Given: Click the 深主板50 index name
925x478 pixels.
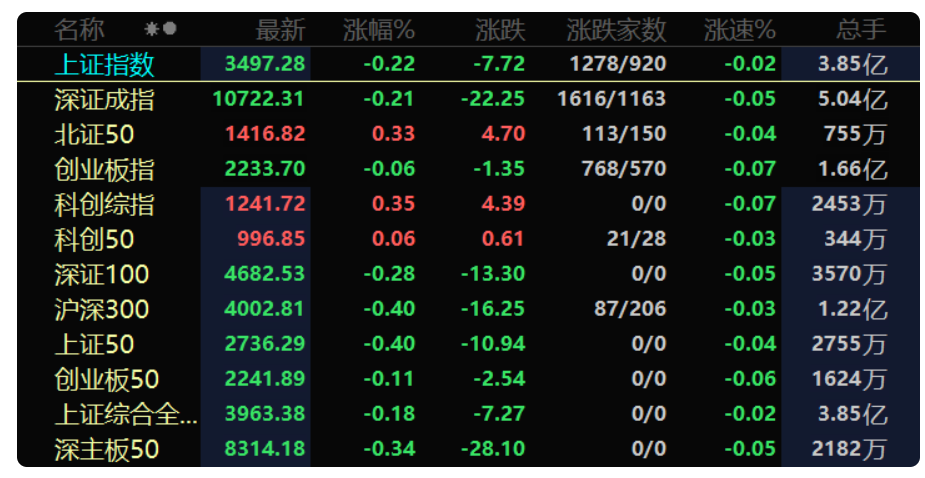Looking at the screenshot, I should click(107, 450).
